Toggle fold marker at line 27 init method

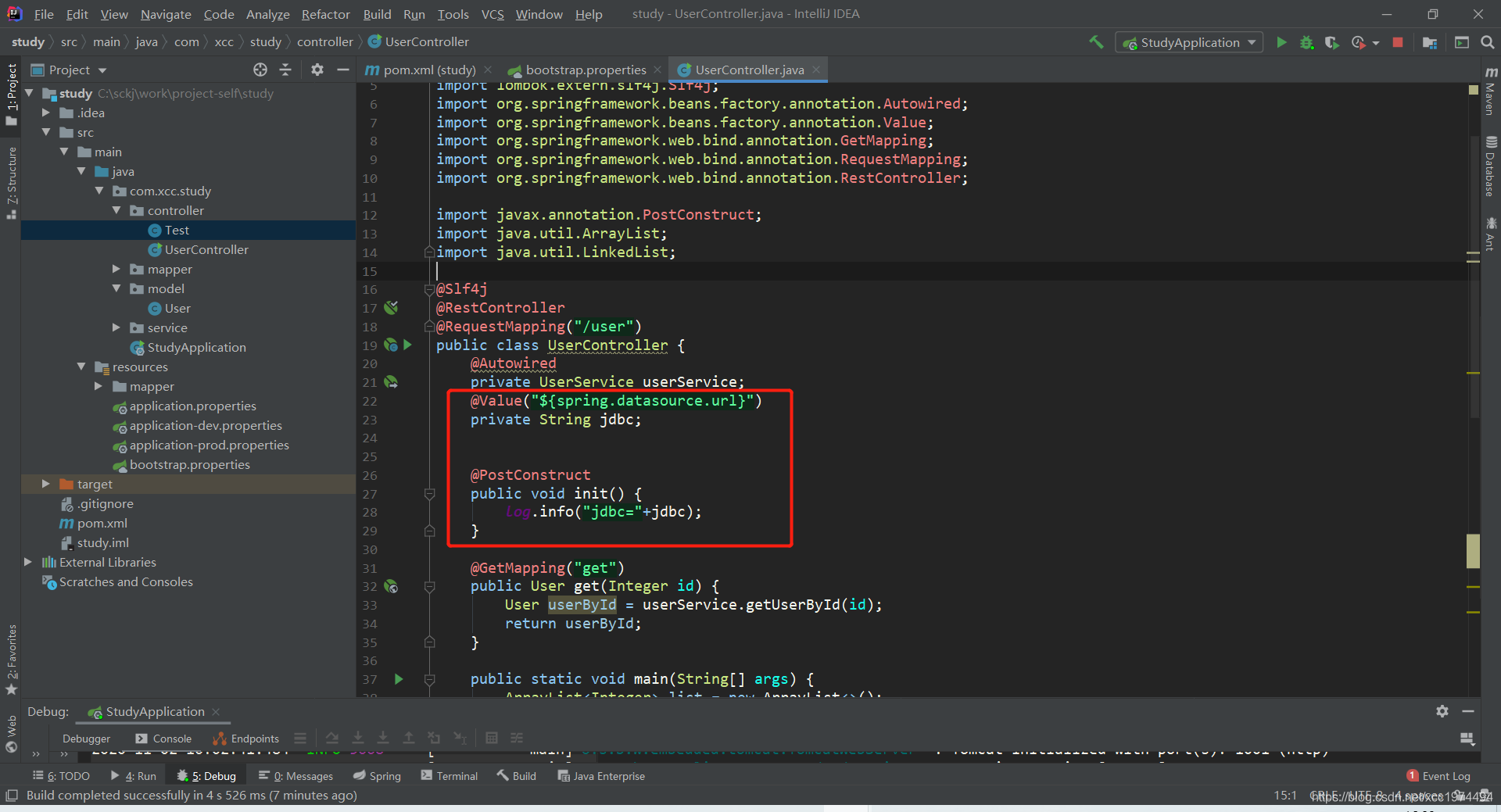[429, 494]
